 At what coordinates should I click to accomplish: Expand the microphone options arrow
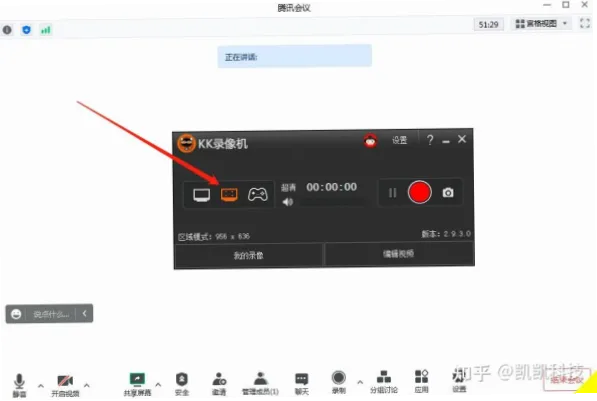[41, 386]
